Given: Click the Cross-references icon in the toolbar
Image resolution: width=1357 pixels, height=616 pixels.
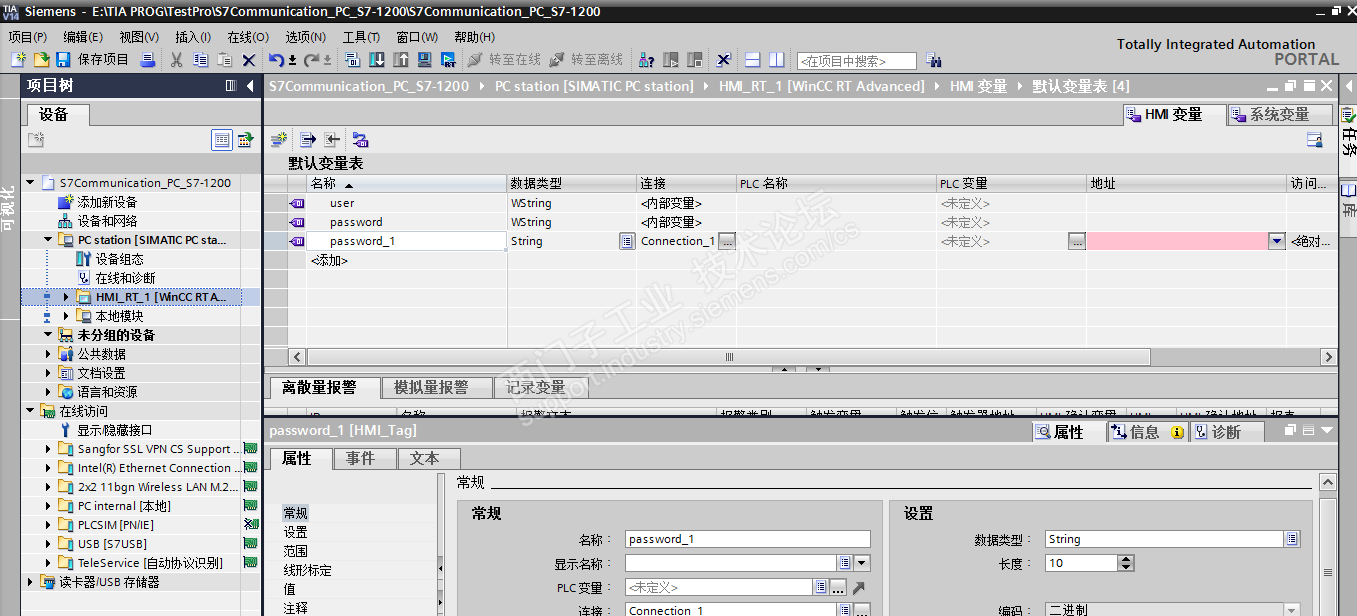Looking at the screenshot, I should tap(724, 60).
